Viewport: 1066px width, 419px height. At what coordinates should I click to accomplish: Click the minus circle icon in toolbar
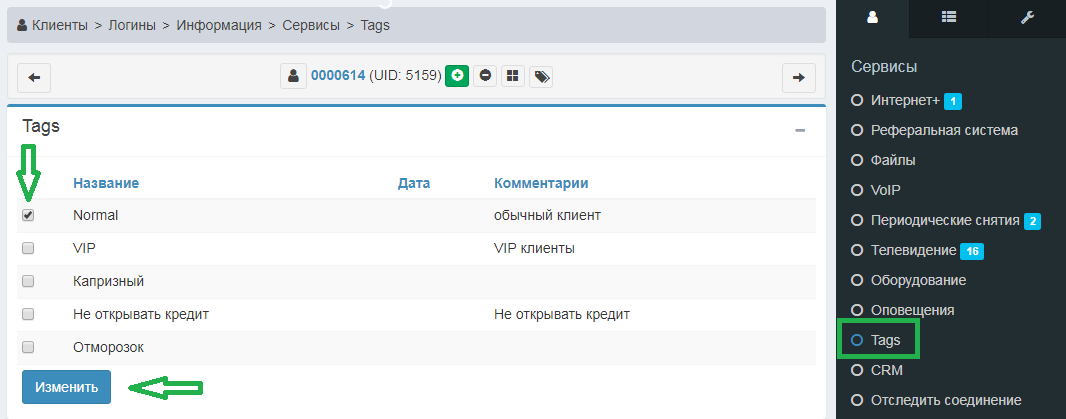pos(485,76)
